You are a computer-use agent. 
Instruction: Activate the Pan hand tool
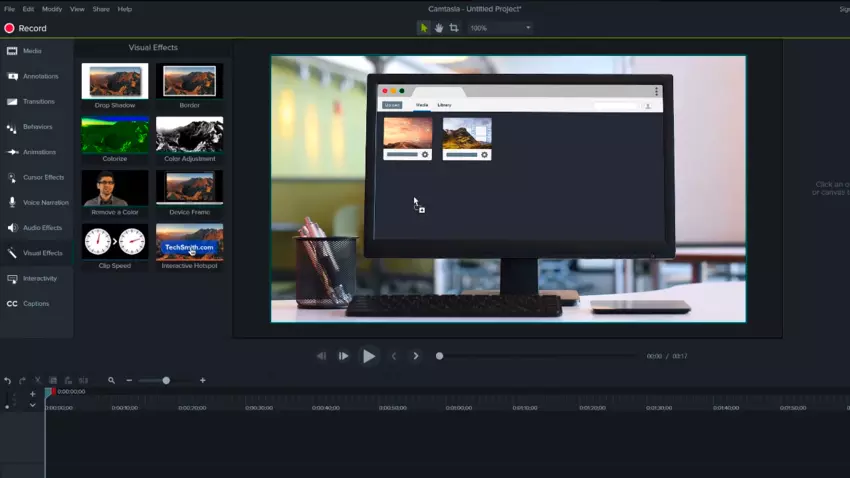pos(439,28)
